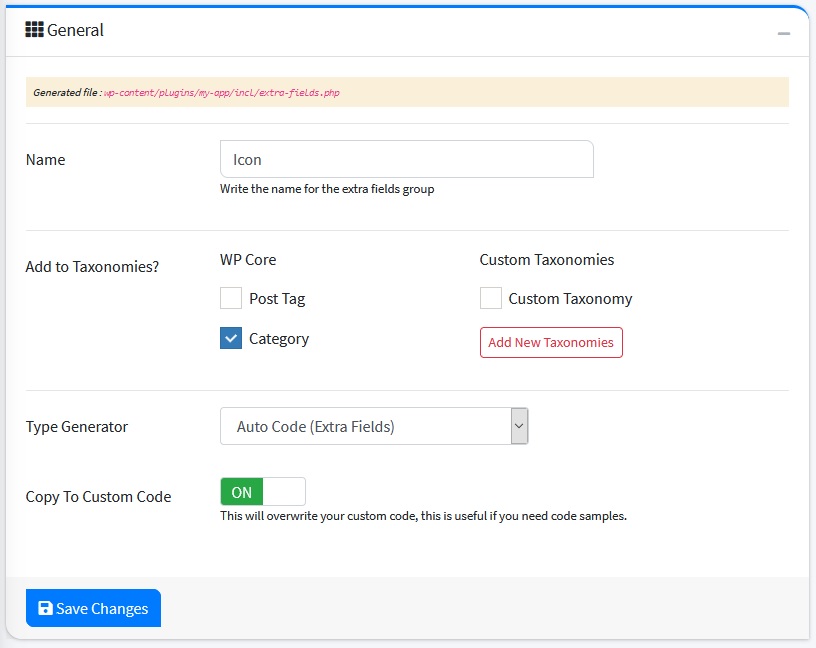Click the Save Changes button text

tap(102, 608)
